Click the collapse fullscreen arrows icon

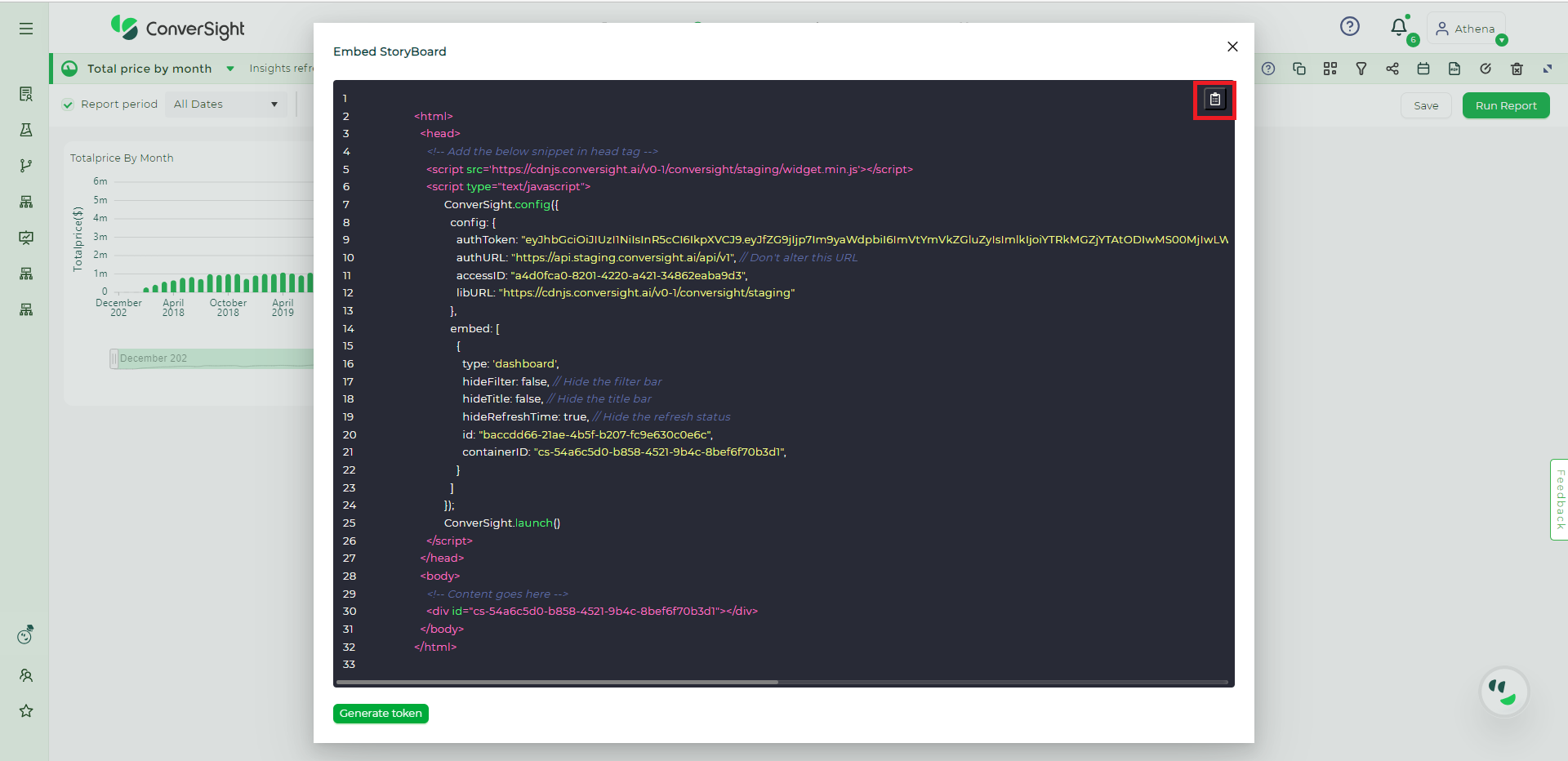click(1548, 69)
